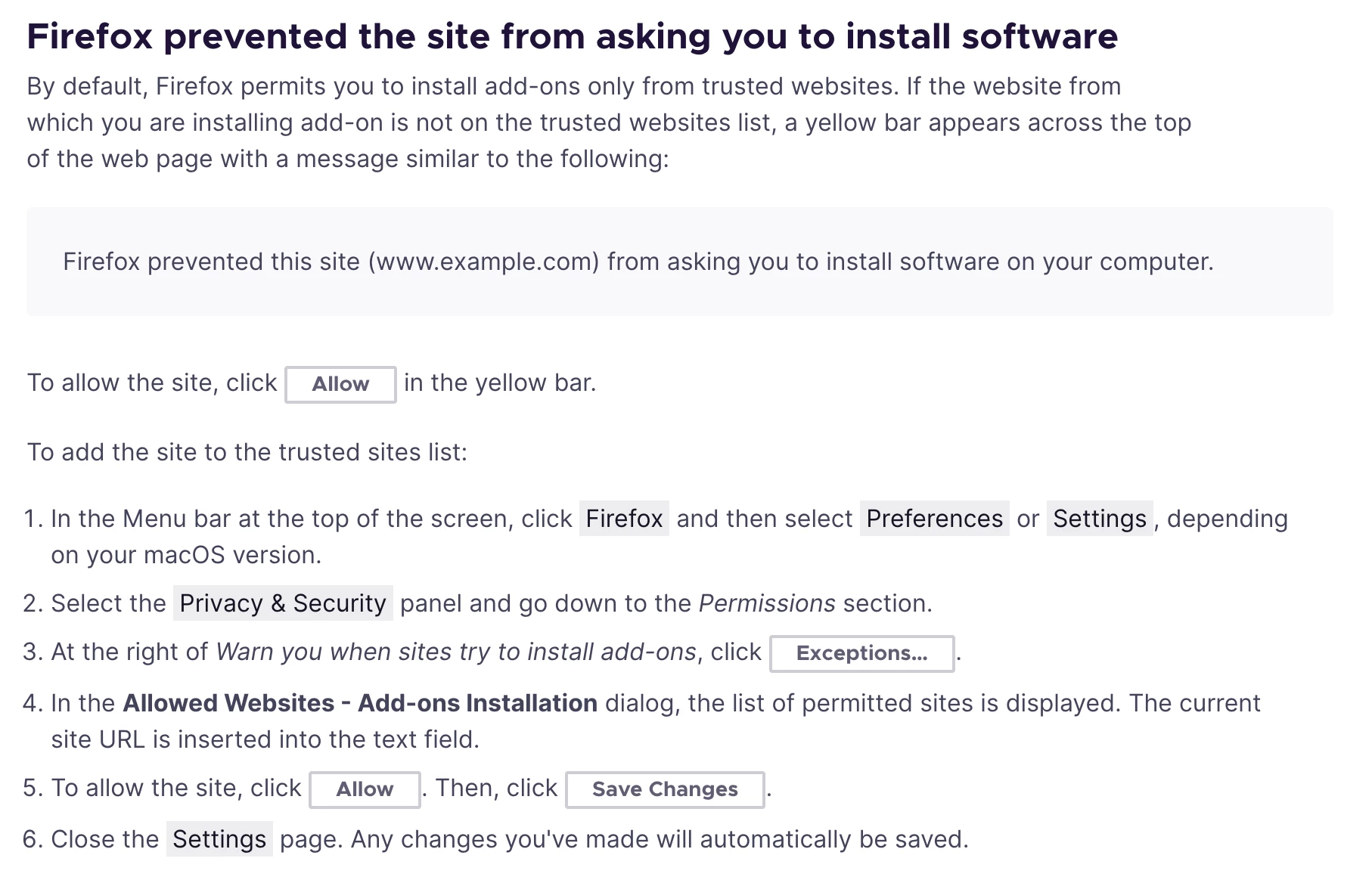Click the Exceptions… button in step 3

(x=861, y=653)
